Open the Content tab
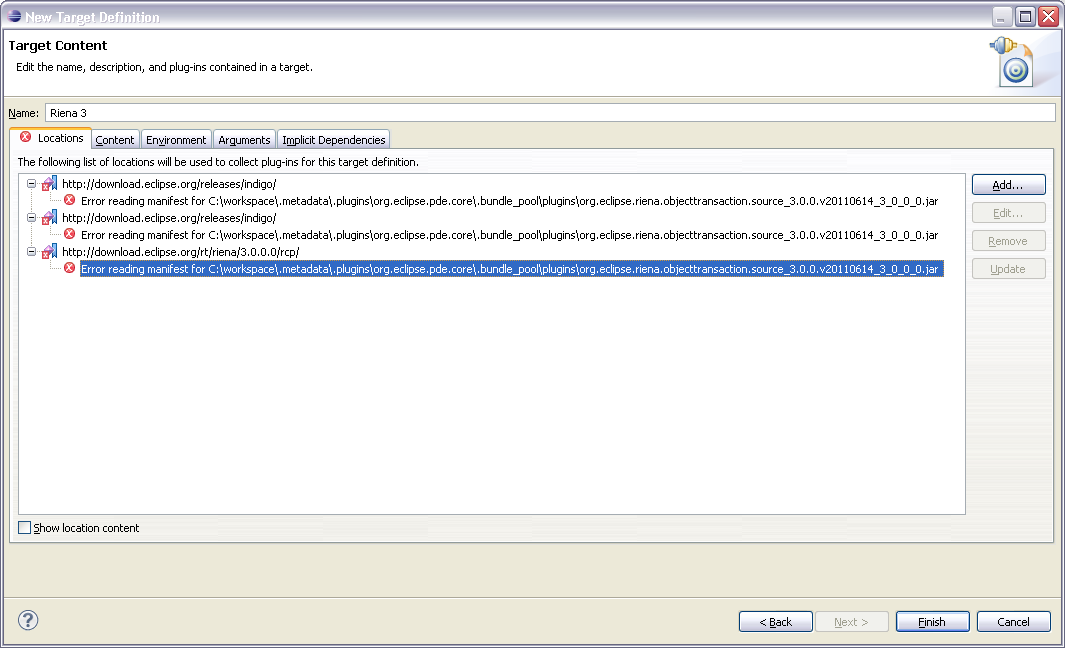Viewport: 1065px width, 648px height. pos(115,140)
